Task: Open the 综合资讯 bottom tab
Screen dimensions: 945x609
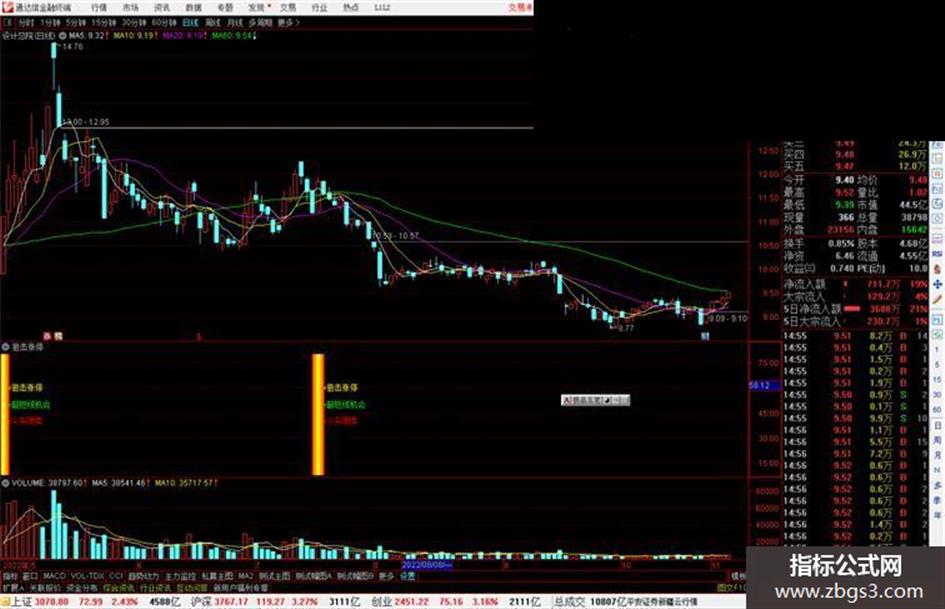Action: point(119,588)
